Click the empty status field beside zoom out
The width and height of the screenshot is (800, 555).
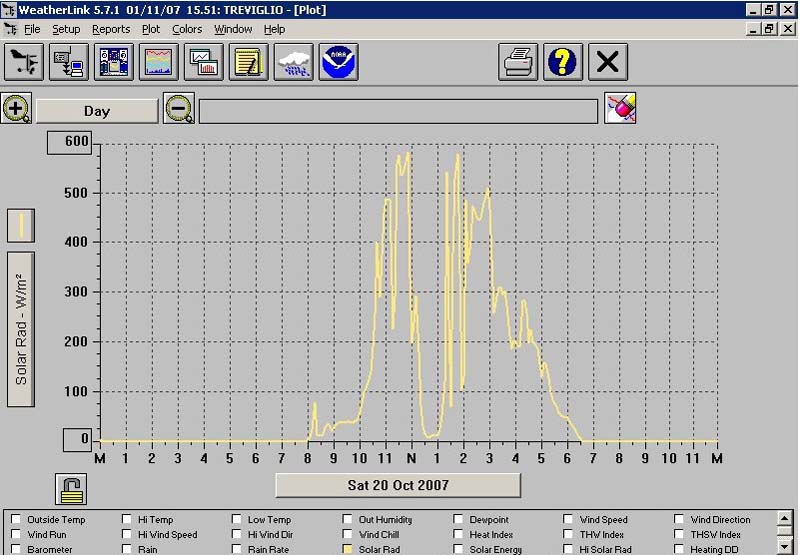pyautogui.click(x=398, y=111)
